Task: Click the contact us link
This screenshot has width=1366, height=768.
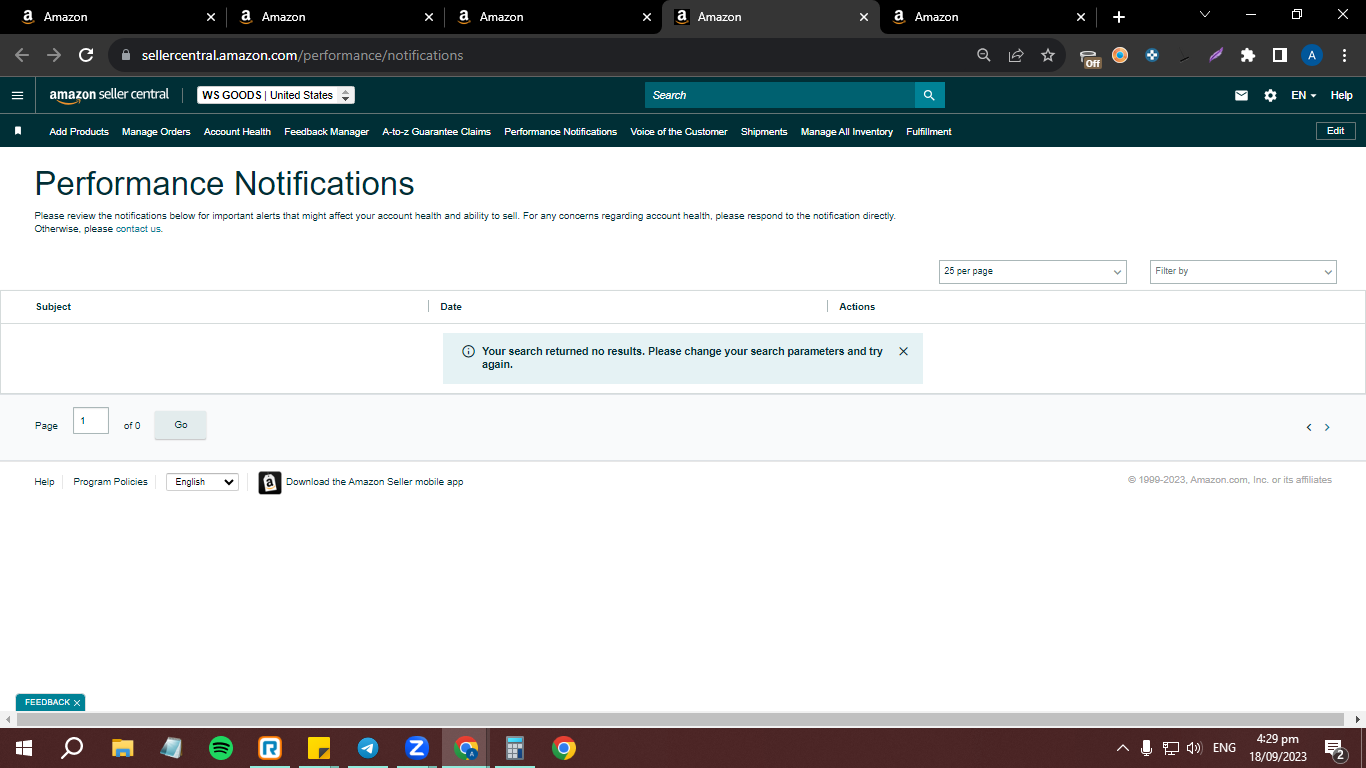Action: click(x=138, y=229)
